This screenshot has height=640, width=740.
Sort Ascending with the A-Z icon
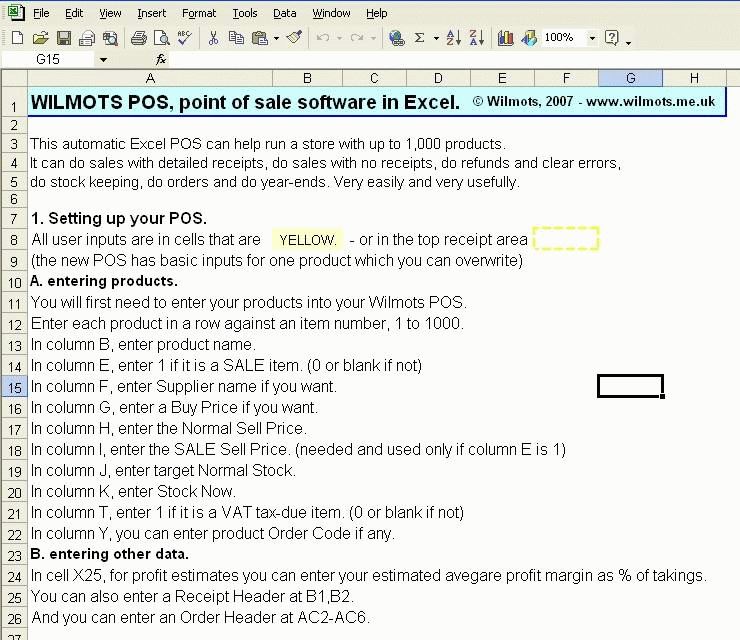point(454,37)
